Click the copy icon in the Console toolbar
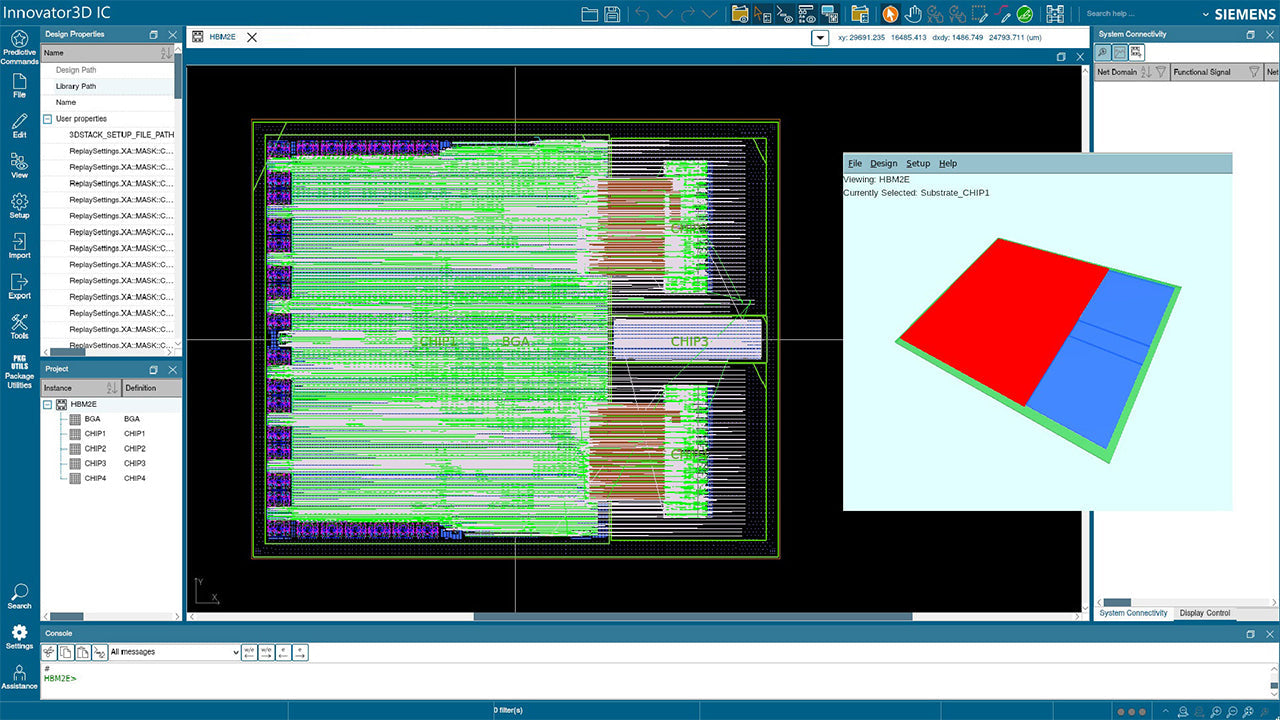Image resolution: width=1280 pixels, height=720 pixels. pyautogui.click(x=66, y=651)
